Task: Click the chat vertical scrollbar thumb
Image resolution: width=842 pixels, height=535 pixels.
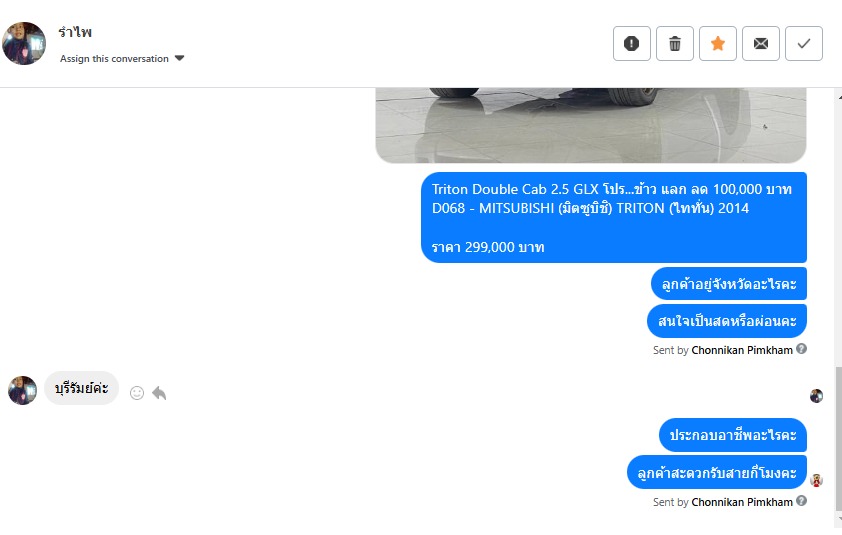Action: pyautogui.click(x=838, y=438)
